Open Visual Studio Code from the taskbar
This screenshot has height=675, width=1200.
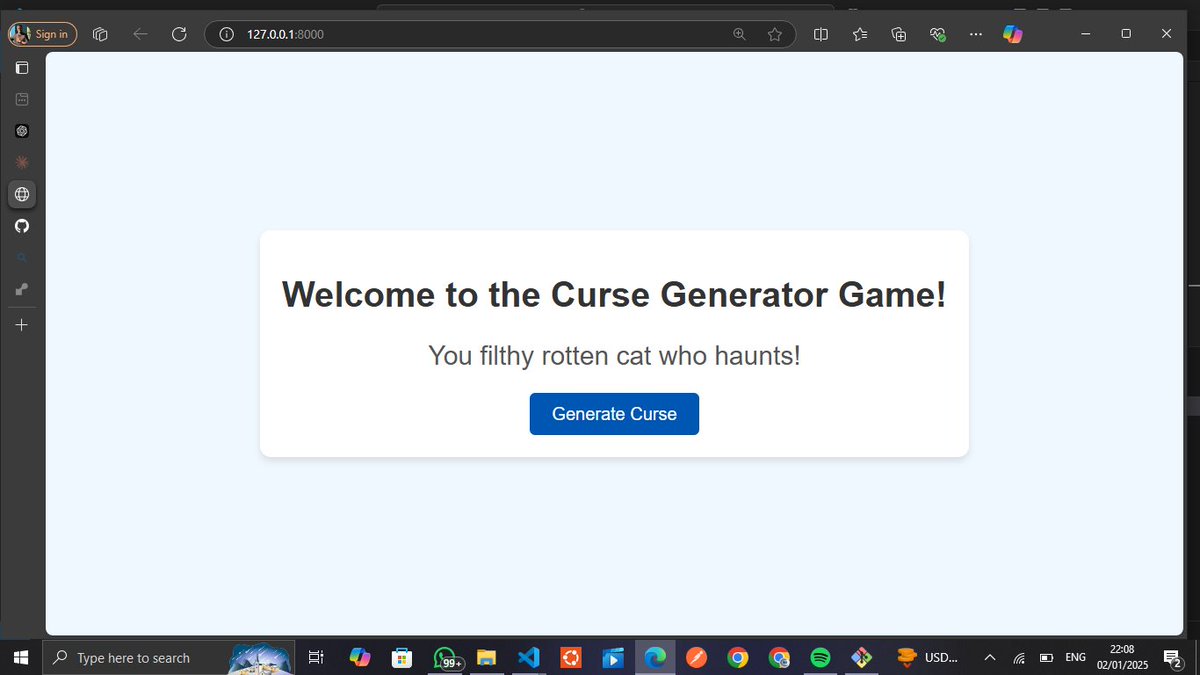click(x=529, y=658)
